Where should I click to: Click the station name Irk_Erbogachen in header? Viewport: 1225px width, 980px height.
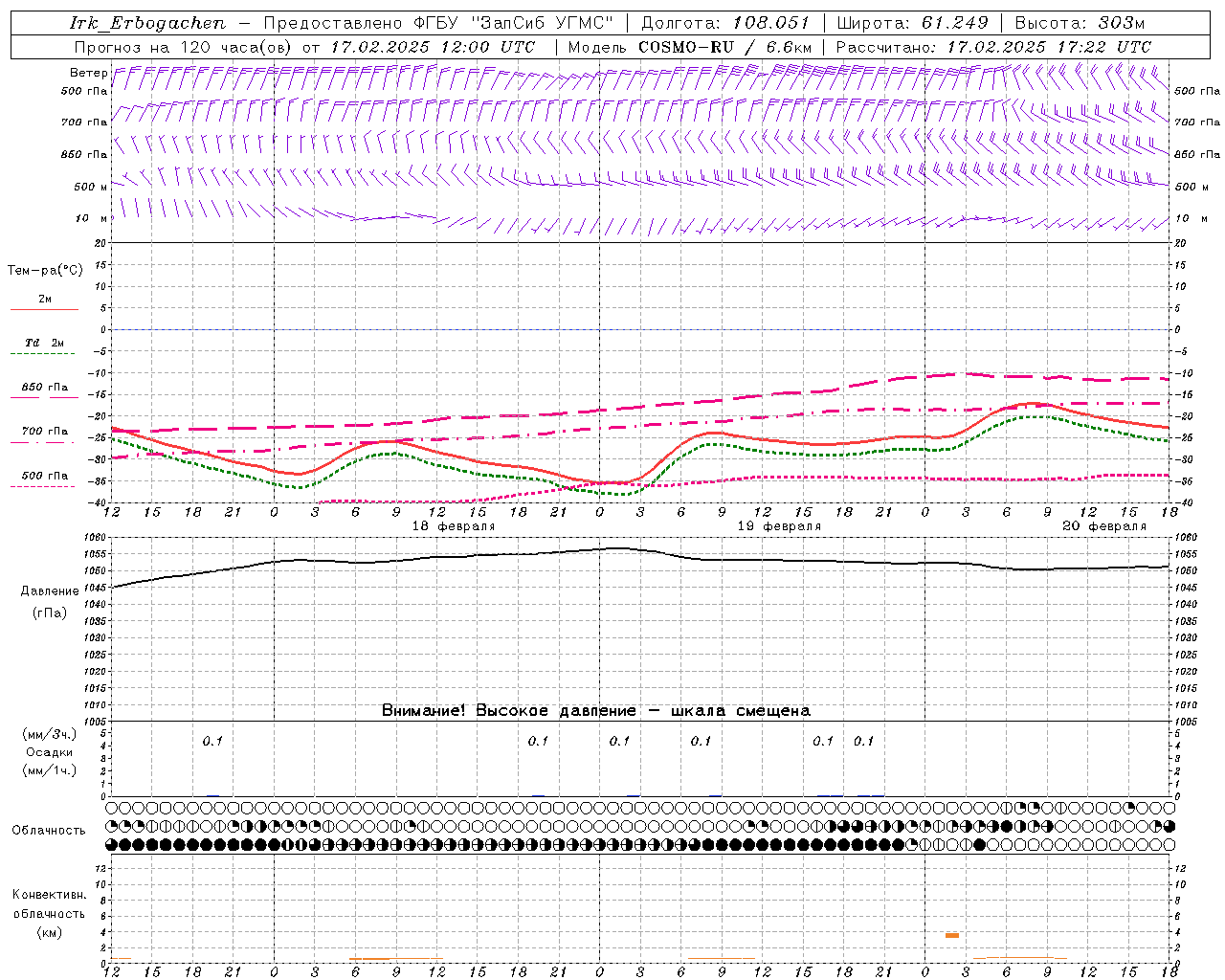pyautogui.click(x=147, y=23)
